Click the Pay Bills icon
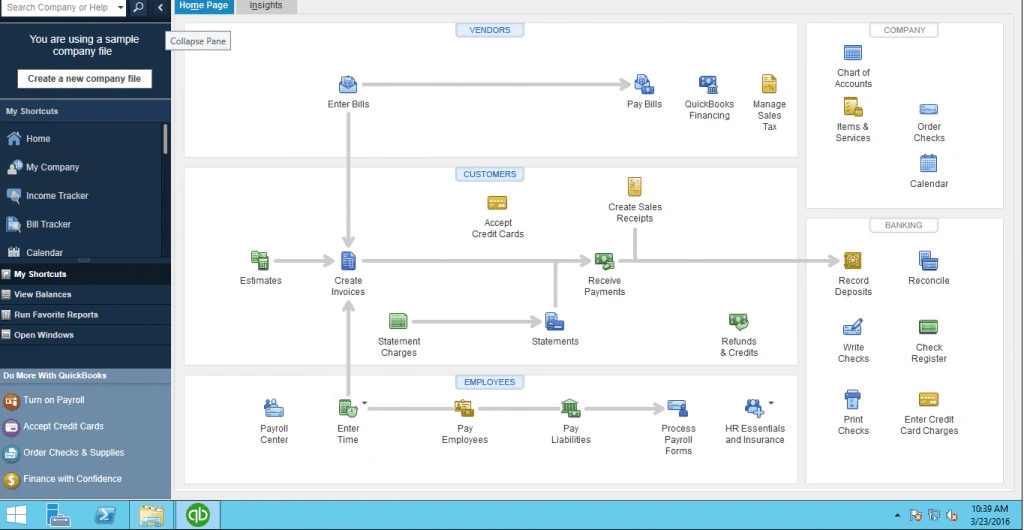Screen dimensions: 1024x530 click(644, 85)
